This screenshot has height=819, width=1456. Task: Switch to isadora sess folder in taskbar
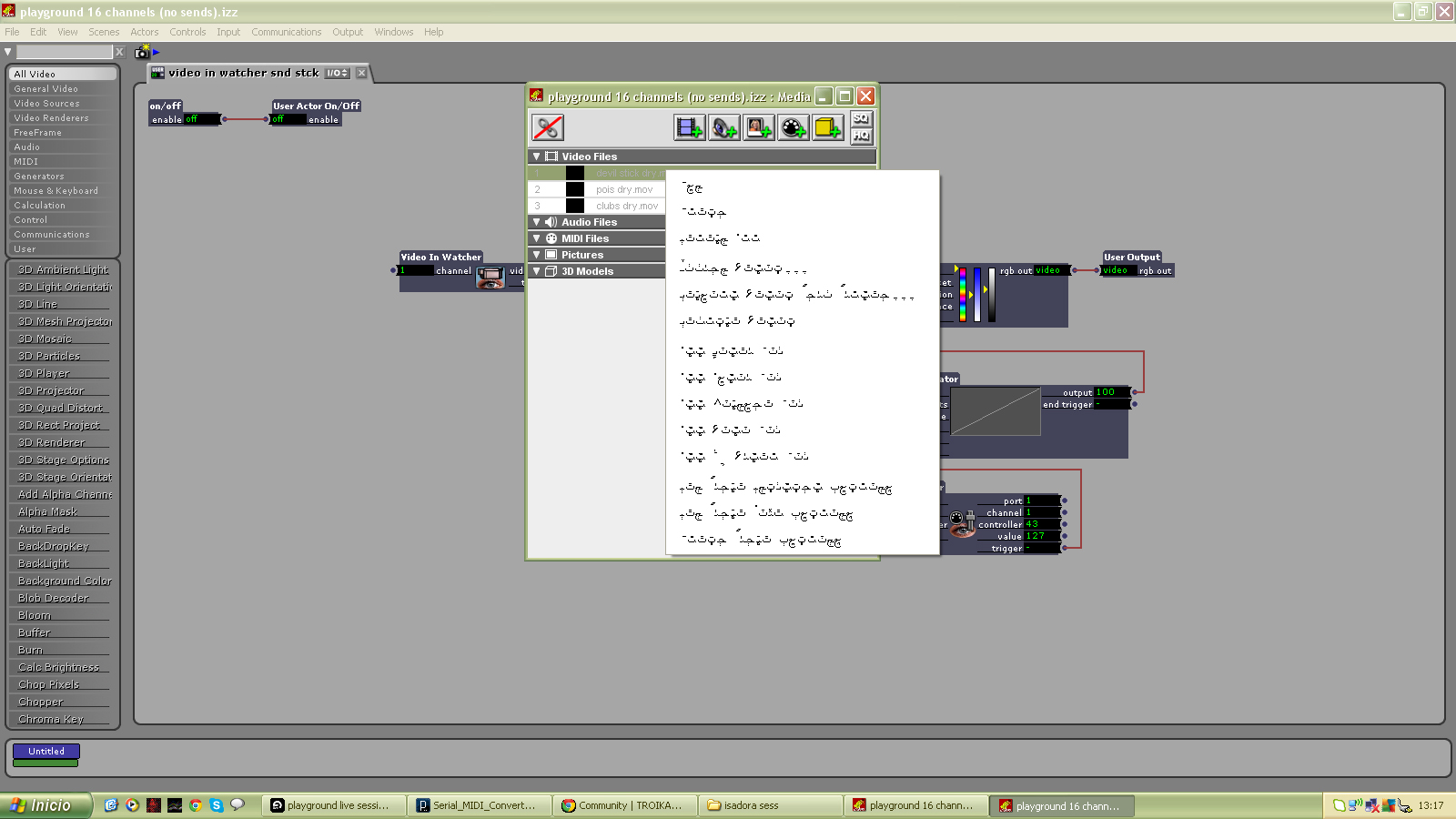pyautogui.click(x=771, y=805)
